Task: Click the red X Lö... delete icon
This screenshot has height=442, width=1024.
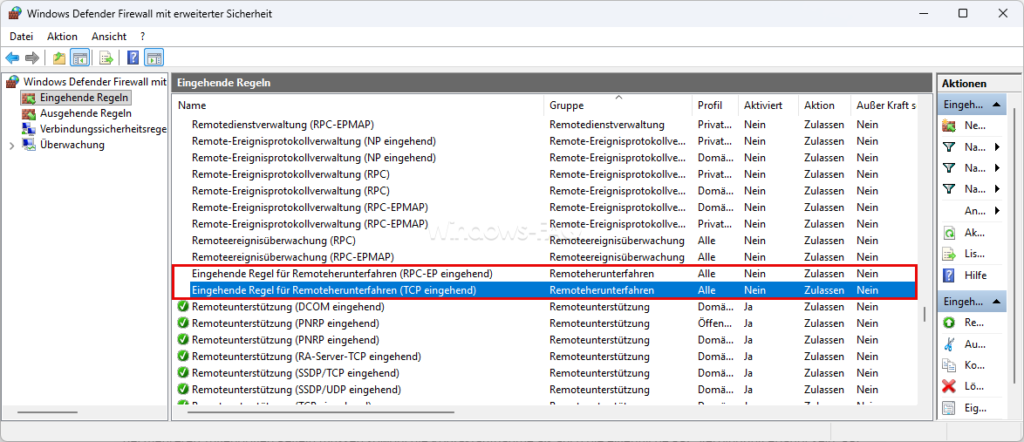Action: coord(949,387)
